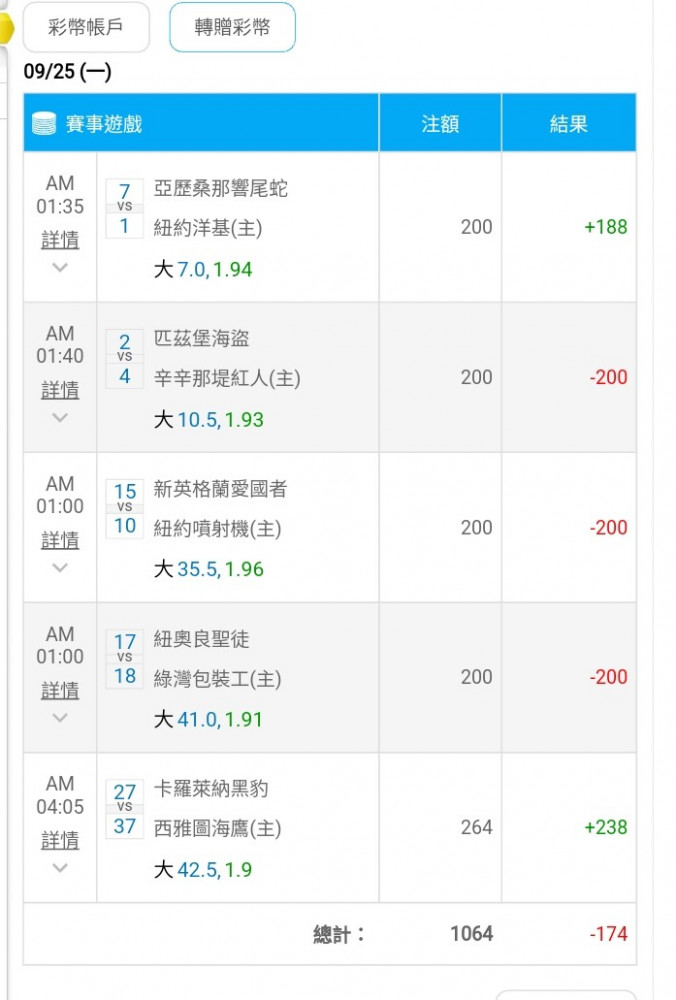The width and height of the screenshot is (676, 1000).
Task: Select the 7 vs 1 score box
Action: 124,208
